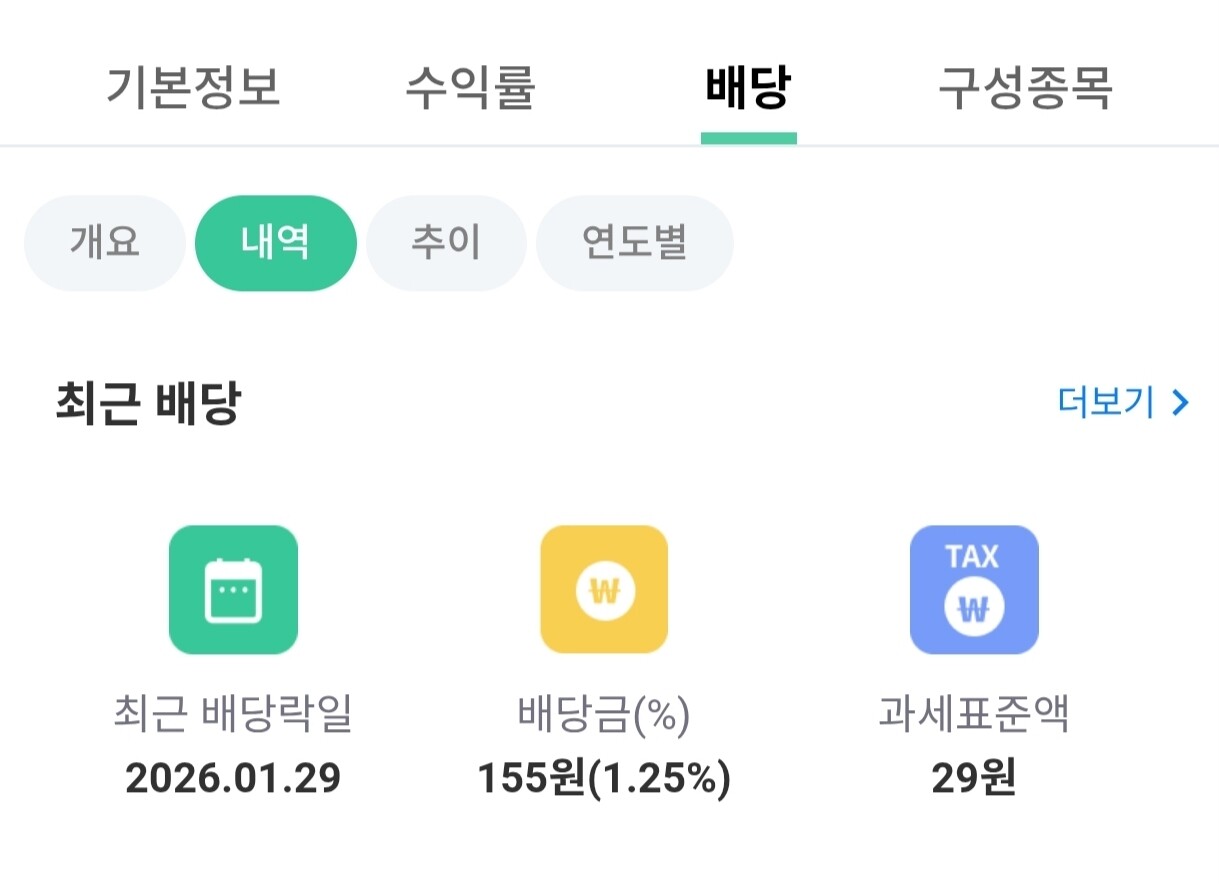This screenshot has width=1219, height=884.
Task: Select the 개요 filter chip
Action: pyautogui.click(x=105, y=243)
